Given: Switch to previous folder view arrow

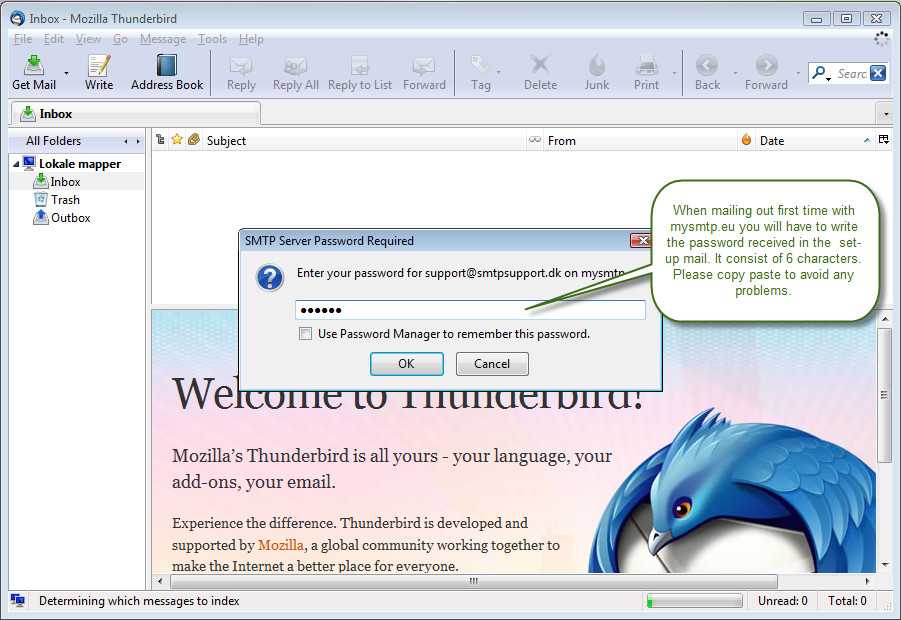Looking at the screenshot, I should (x=126, y=141).
